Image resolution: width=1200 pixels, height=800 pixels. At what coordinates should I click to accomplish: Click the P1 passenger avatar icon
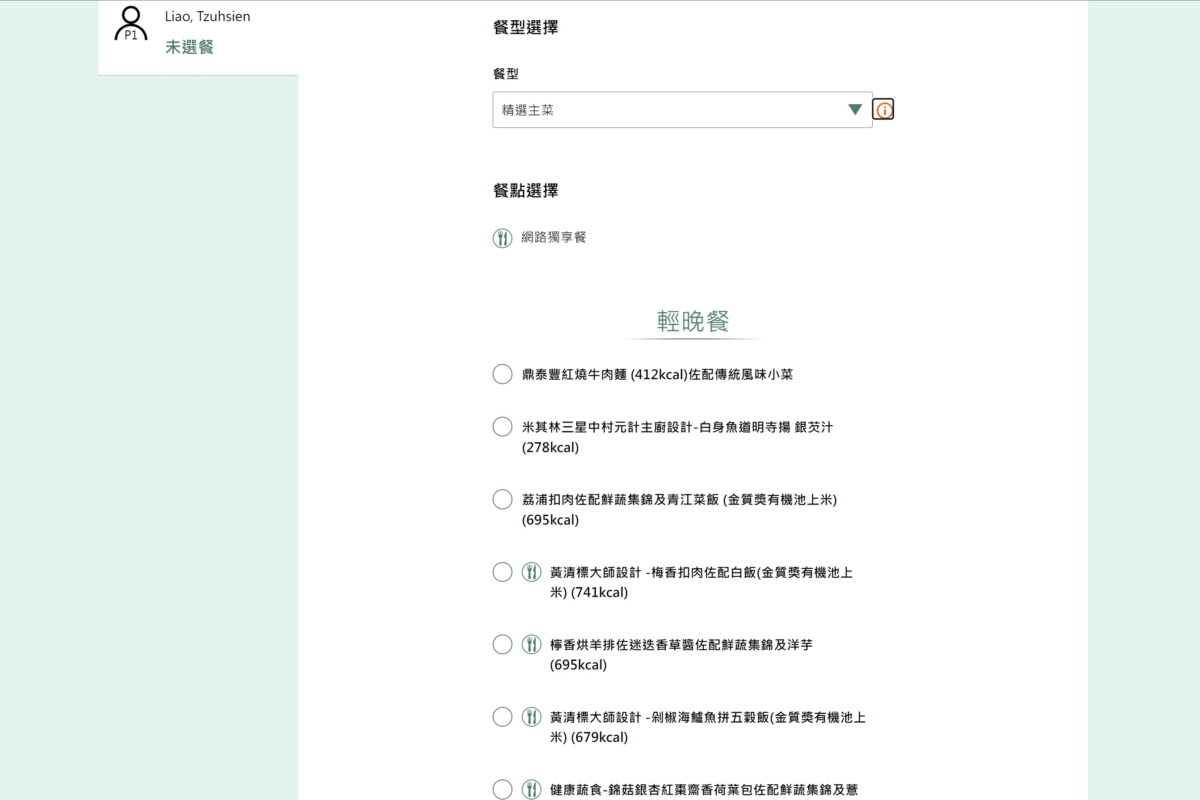coord(131,24)
